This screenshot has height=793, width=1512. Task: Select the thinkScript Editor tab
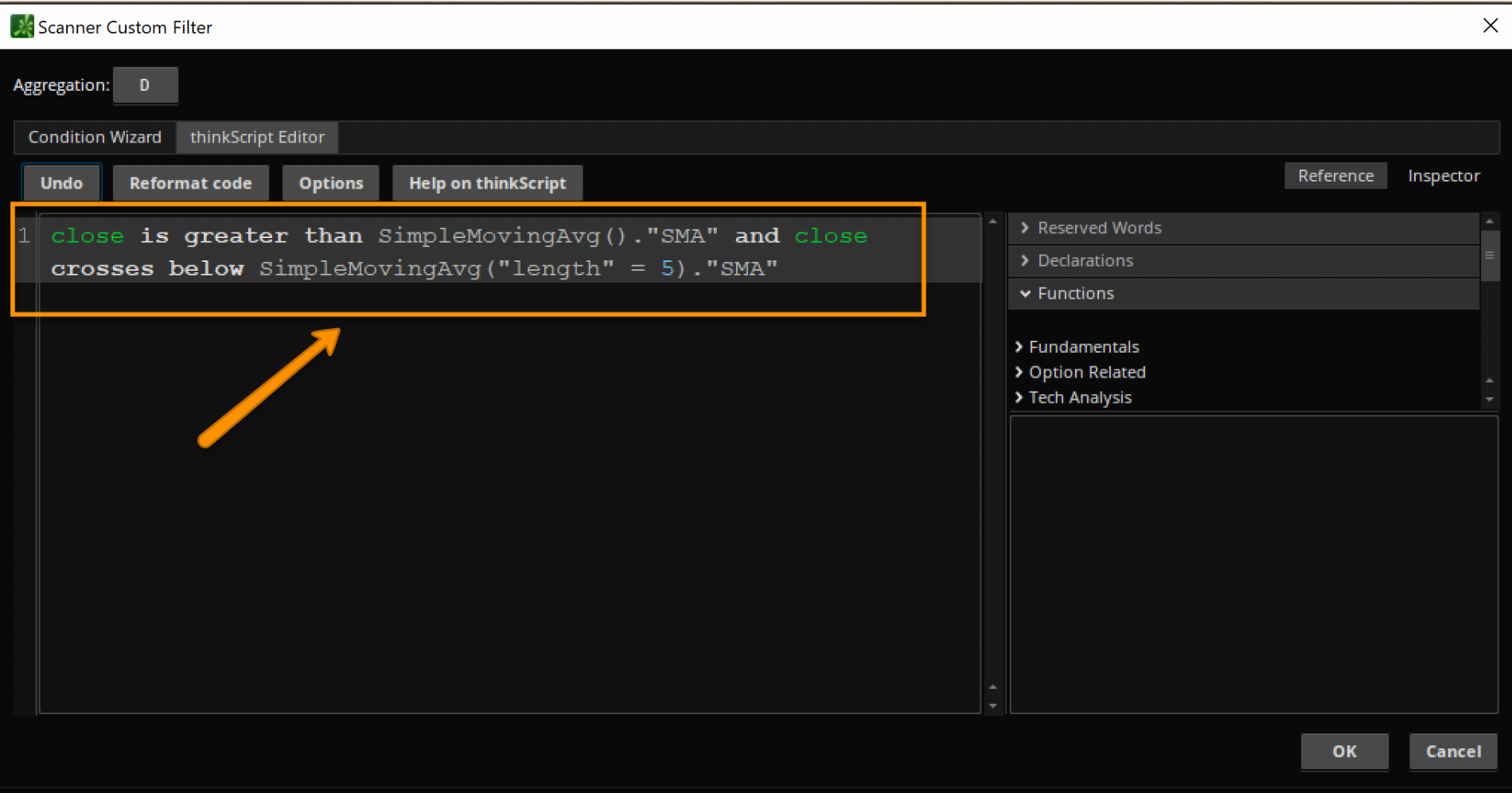click(257, 137)
